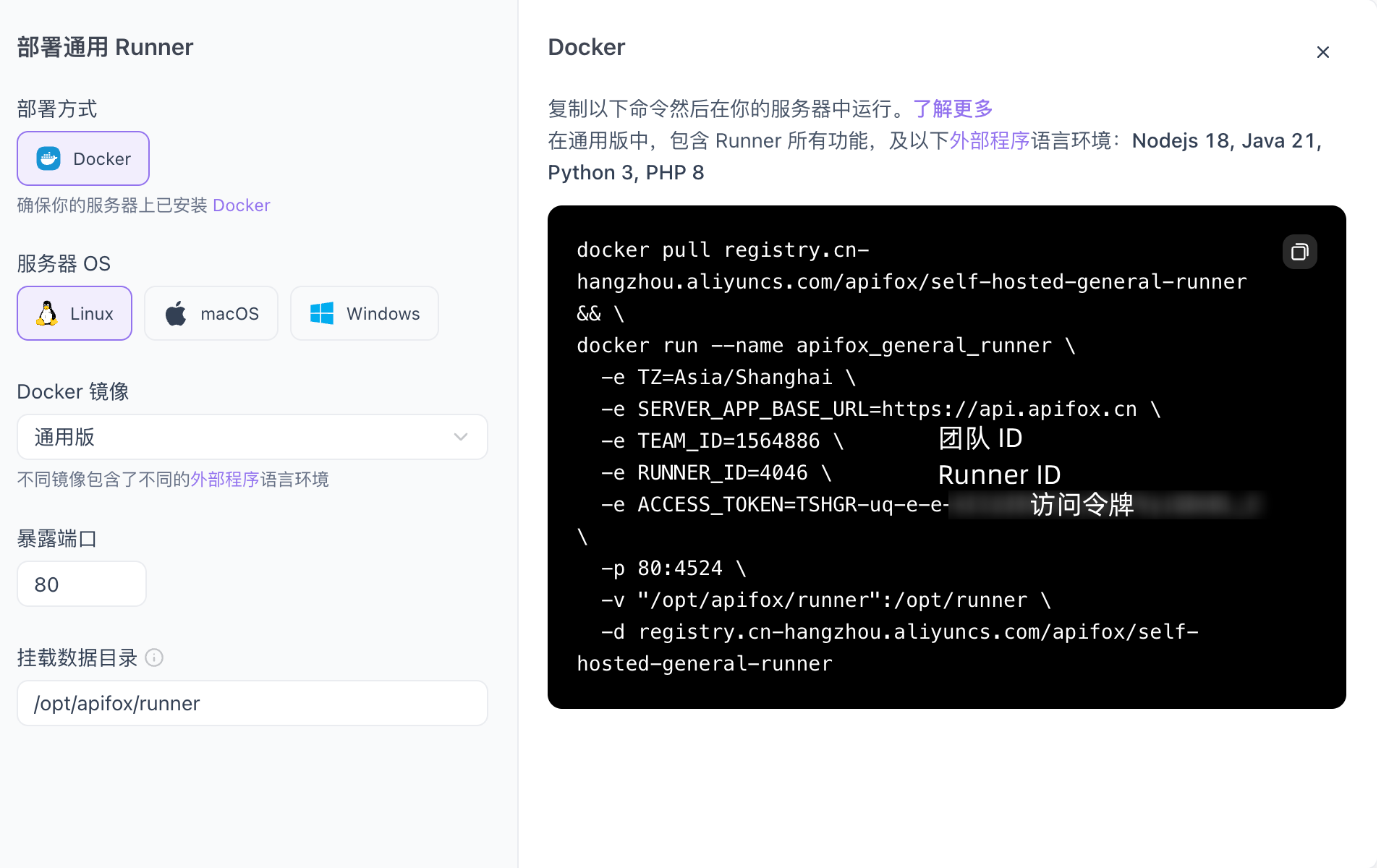Image resolution: width=1389 pixels, height=868 pixels.
Task: Select Linux as server OS
Action: 75,313
